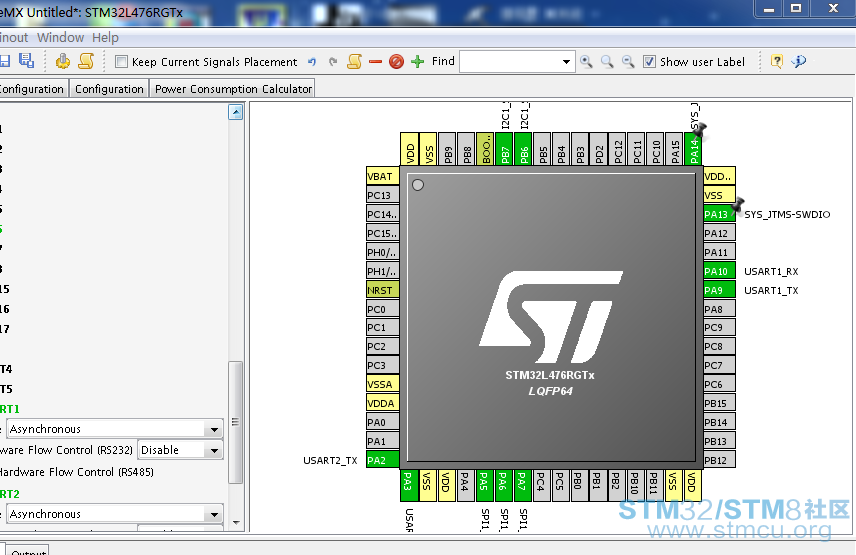856x555 pixels.
Task: Switch to Power Consumption Calculator tab
Action: pos(233,89)
